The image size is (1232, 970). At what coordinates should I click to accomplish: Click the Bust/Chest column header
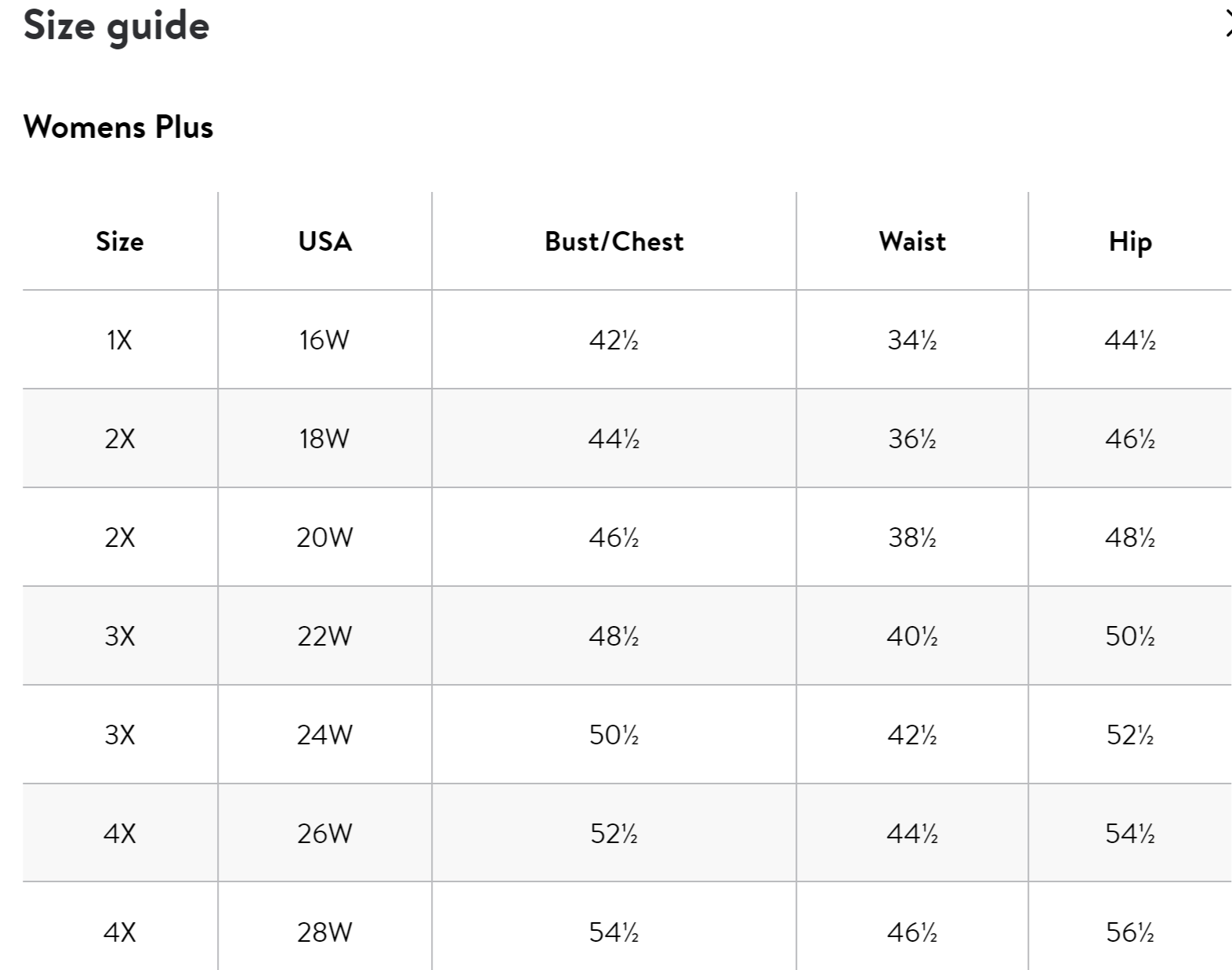[614, 241]
